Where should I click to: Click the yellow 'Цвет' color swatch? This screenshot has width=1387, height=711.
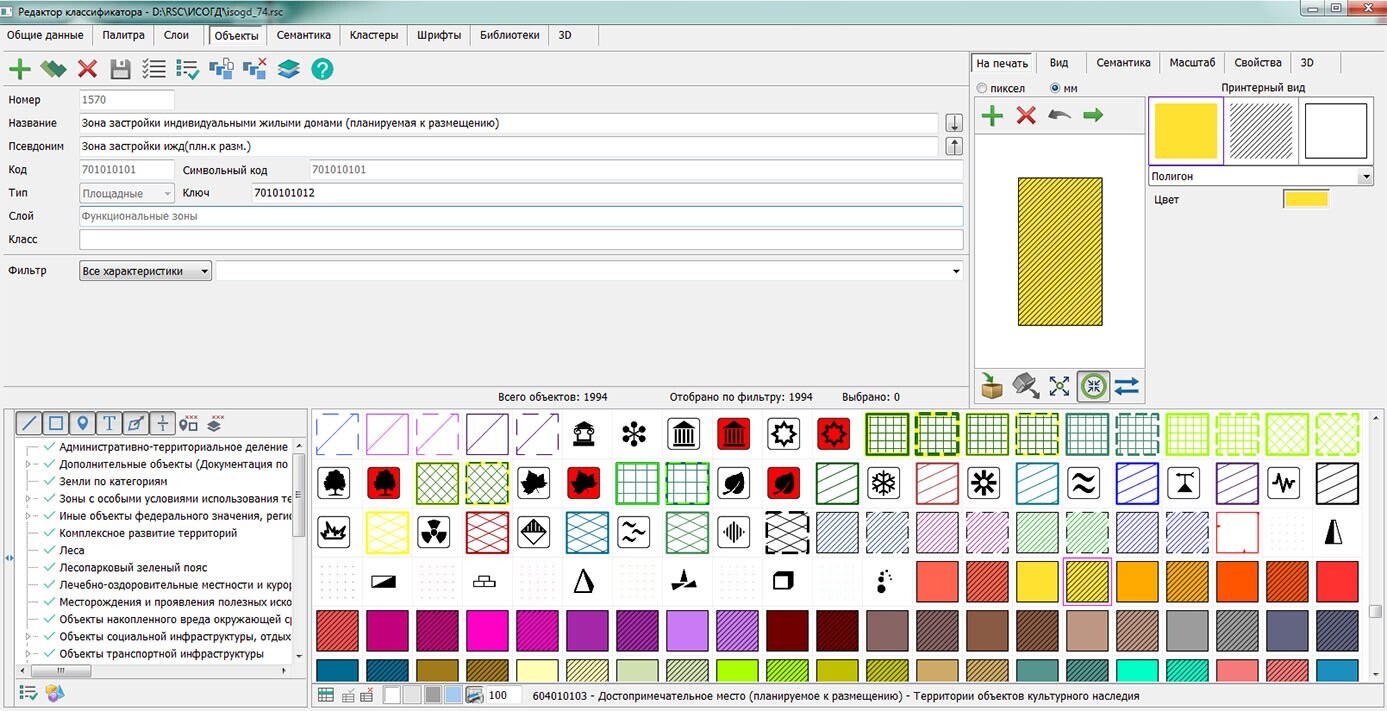(x=1306, y=200)
